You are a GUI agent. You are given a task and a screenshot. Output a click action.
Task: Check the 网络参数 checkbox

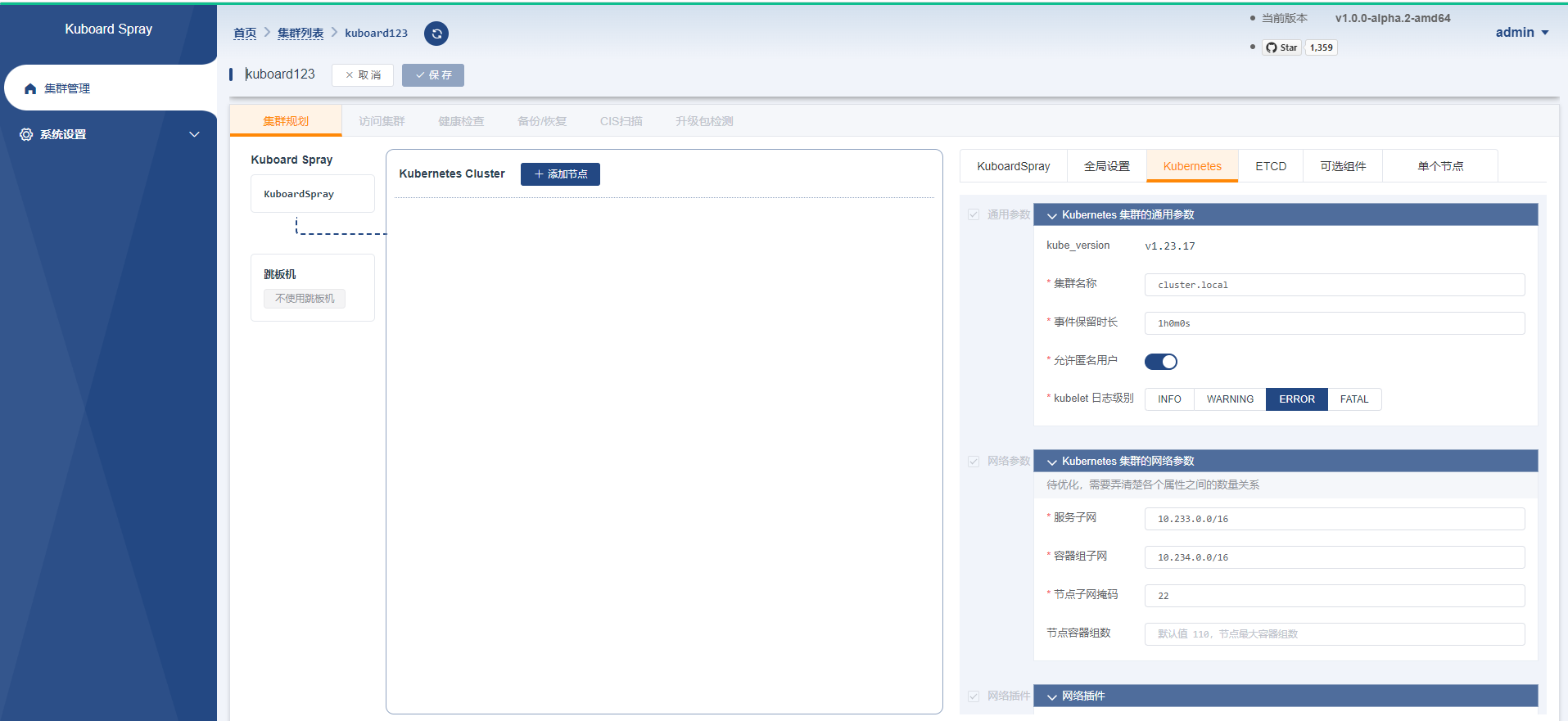tap(974, 462)
